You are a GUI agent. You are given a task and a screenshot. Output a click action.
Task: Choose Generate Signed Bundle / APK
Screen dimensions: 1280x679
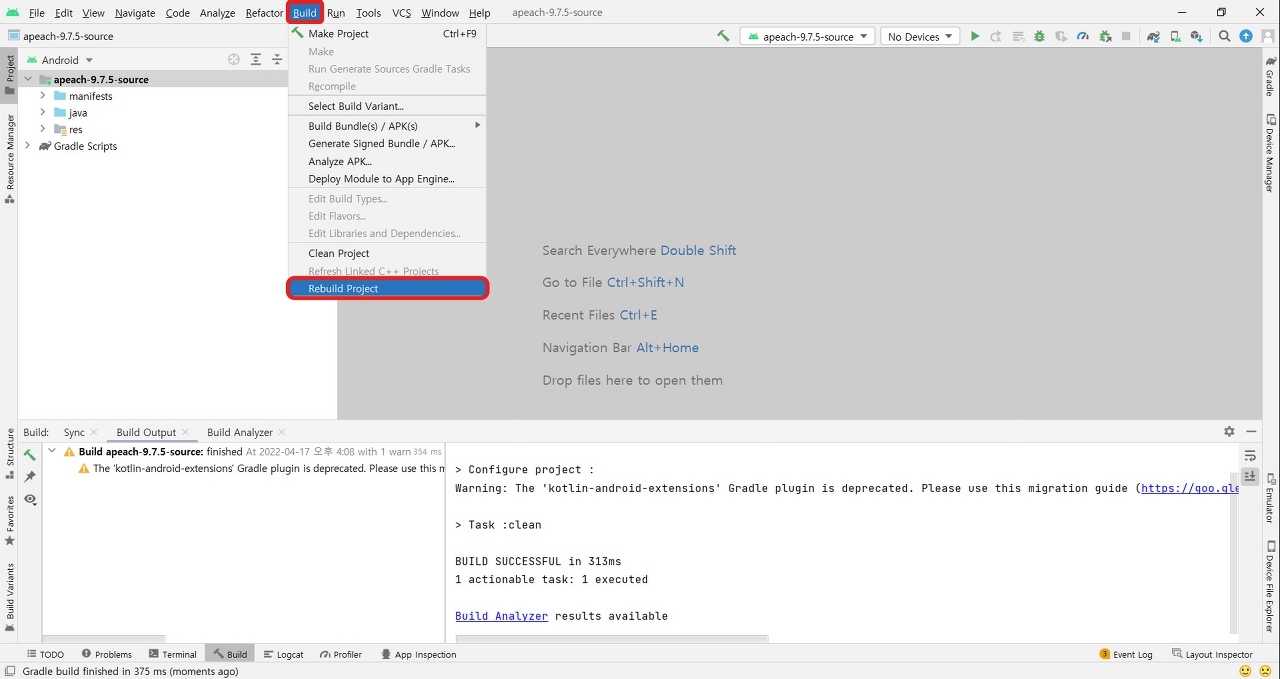387,143
